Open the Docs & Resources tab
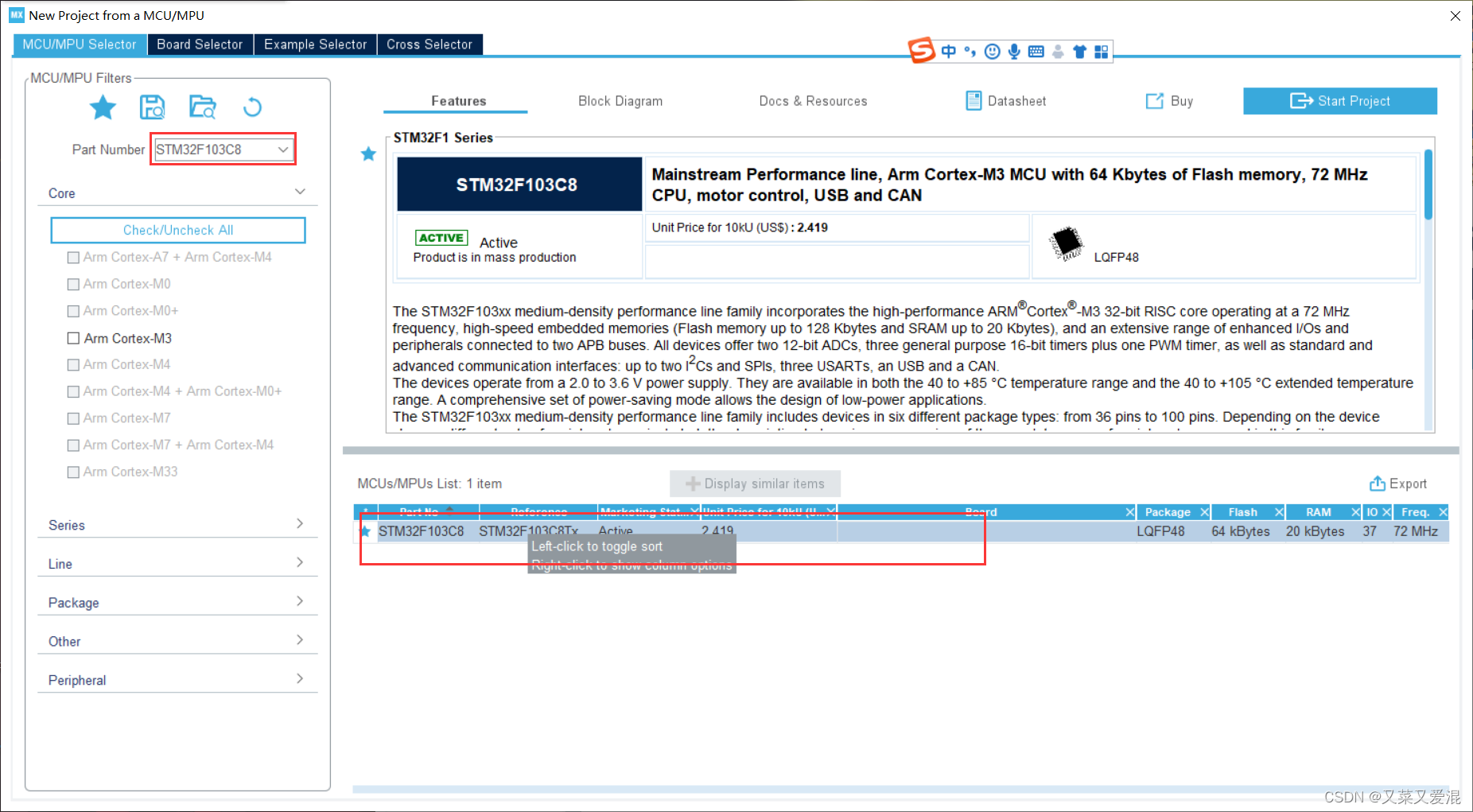Viewport: 1473px width, 812px height. click(x=813, y=101)
